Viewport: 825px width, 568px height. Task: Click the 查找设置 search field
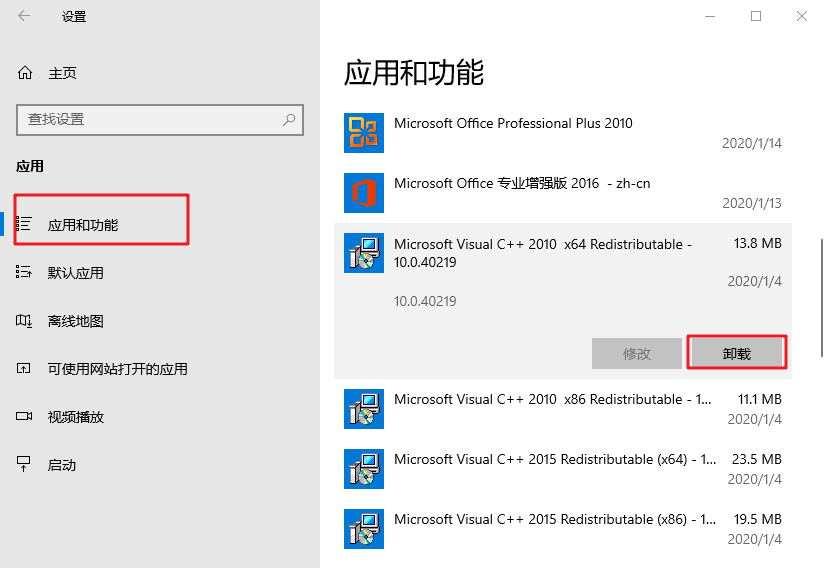(150, 119)
